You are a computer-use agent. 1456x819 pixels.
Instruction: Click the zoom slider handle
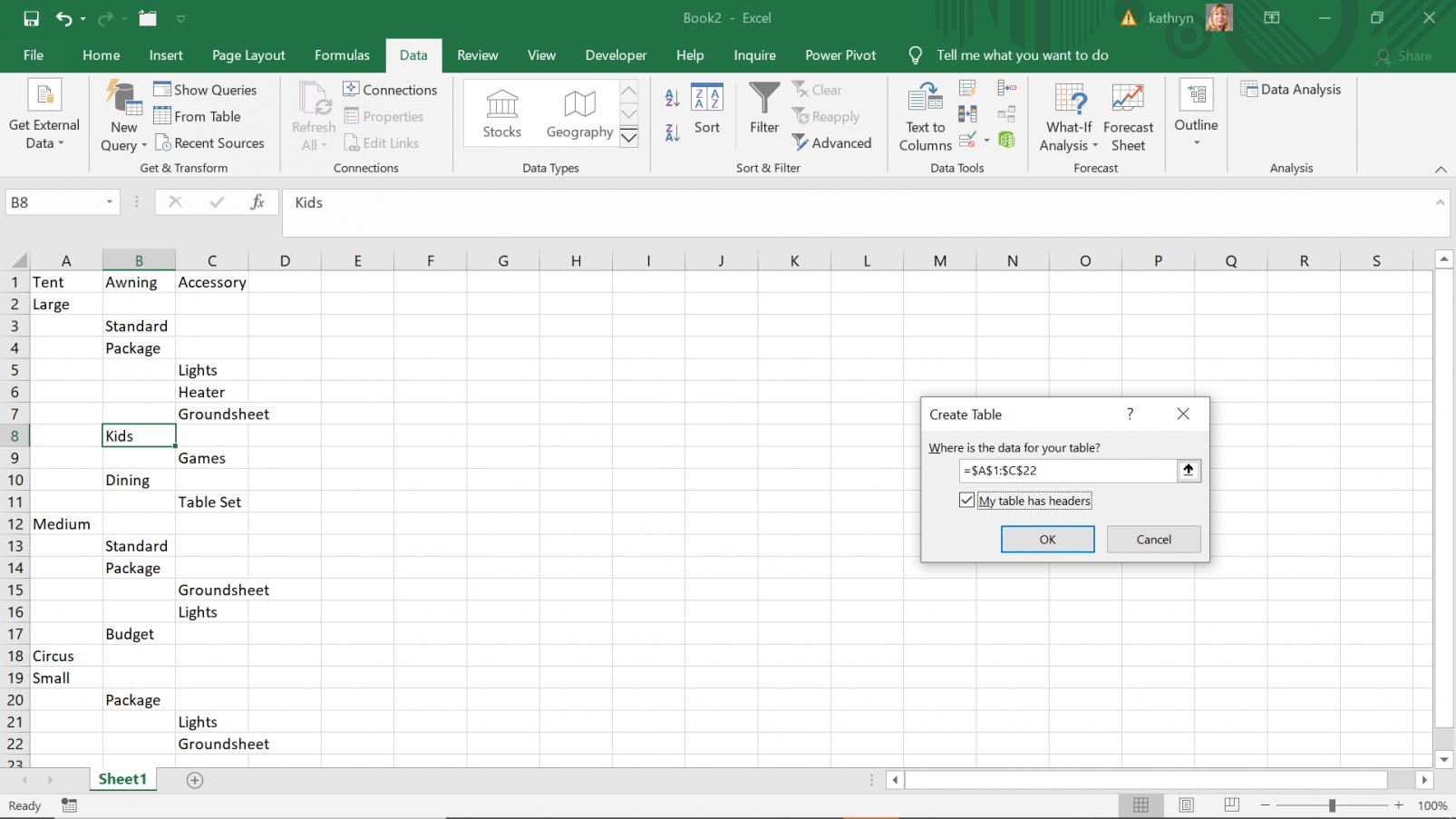1332,805
